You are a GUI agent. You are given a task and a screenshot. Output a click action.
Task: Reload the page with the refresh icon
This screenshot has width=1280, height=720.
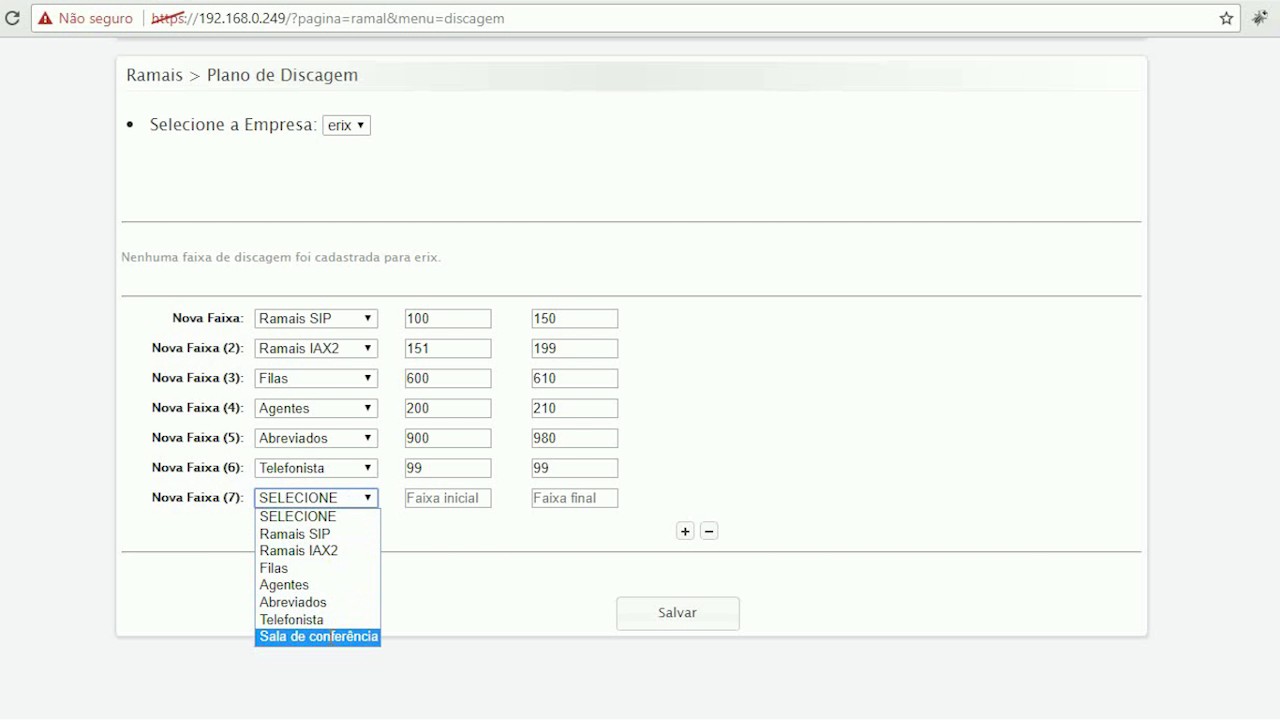[12, 18]
